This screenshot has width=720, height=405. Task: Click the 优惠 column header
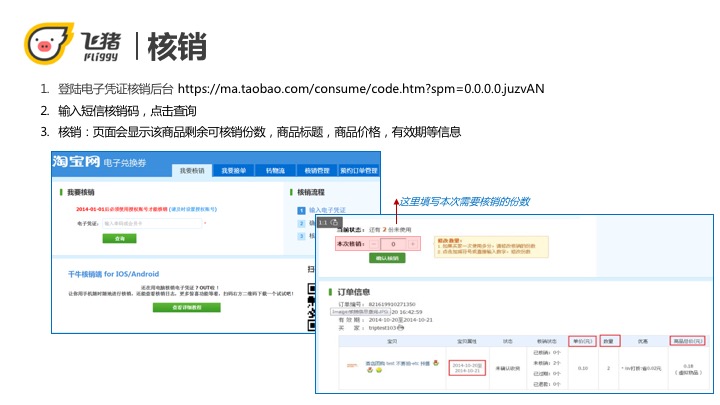[642, 341]
